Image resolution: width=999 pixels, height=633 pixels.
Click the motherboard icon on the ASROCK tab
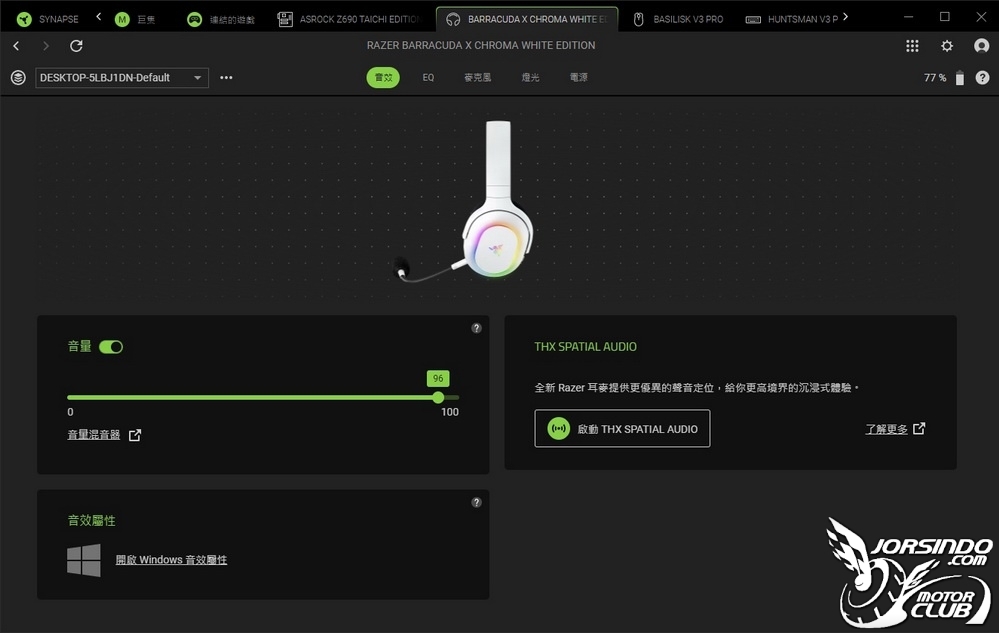tap(285, 19)
